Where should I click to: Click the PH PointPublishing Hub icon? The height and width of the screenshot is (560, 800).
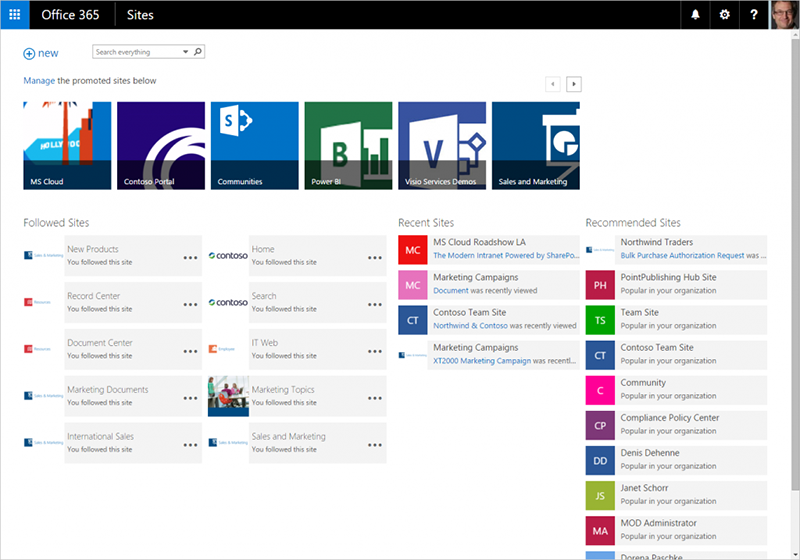(x=600, y=285)
